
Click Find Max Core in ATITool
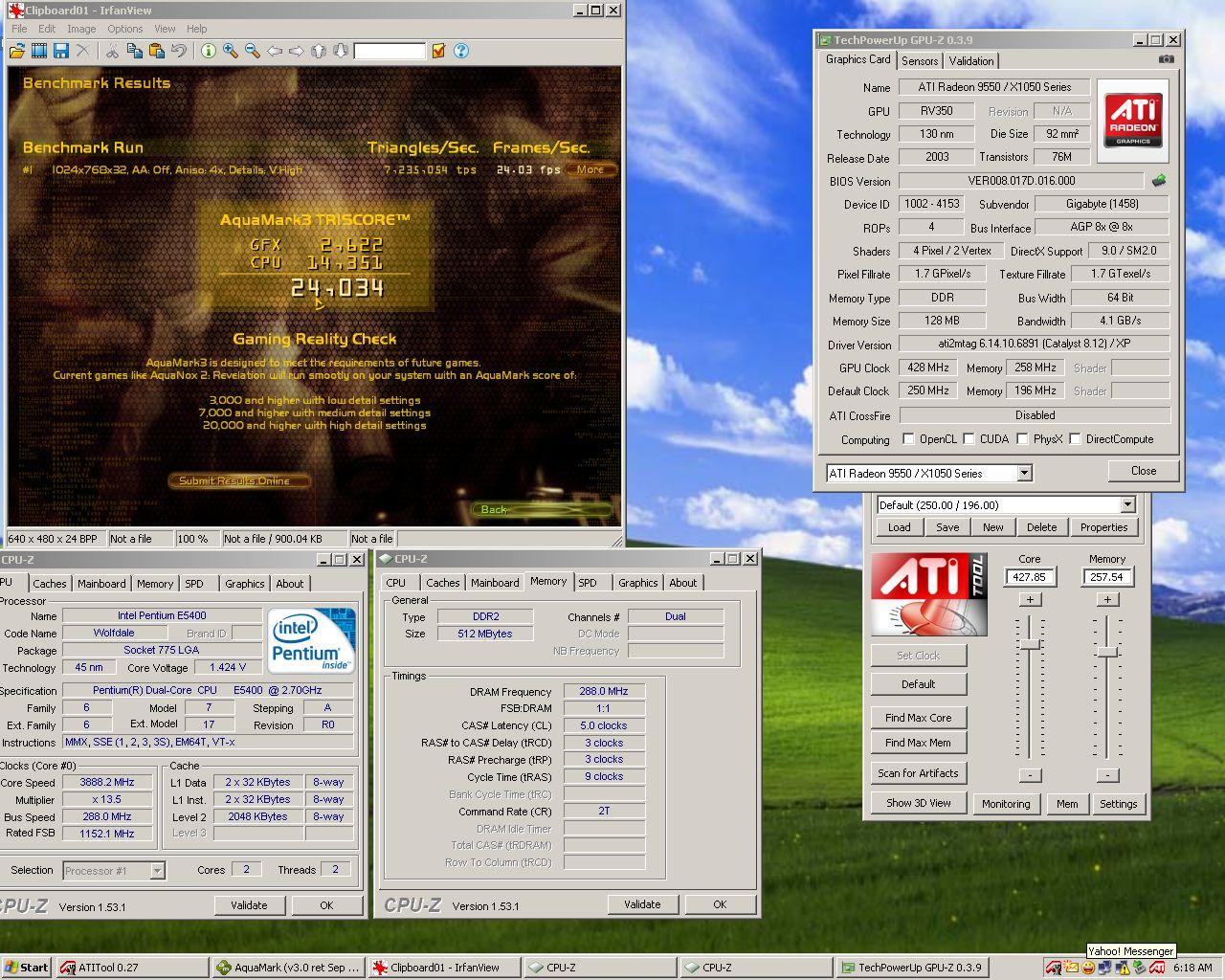point(919,718)
